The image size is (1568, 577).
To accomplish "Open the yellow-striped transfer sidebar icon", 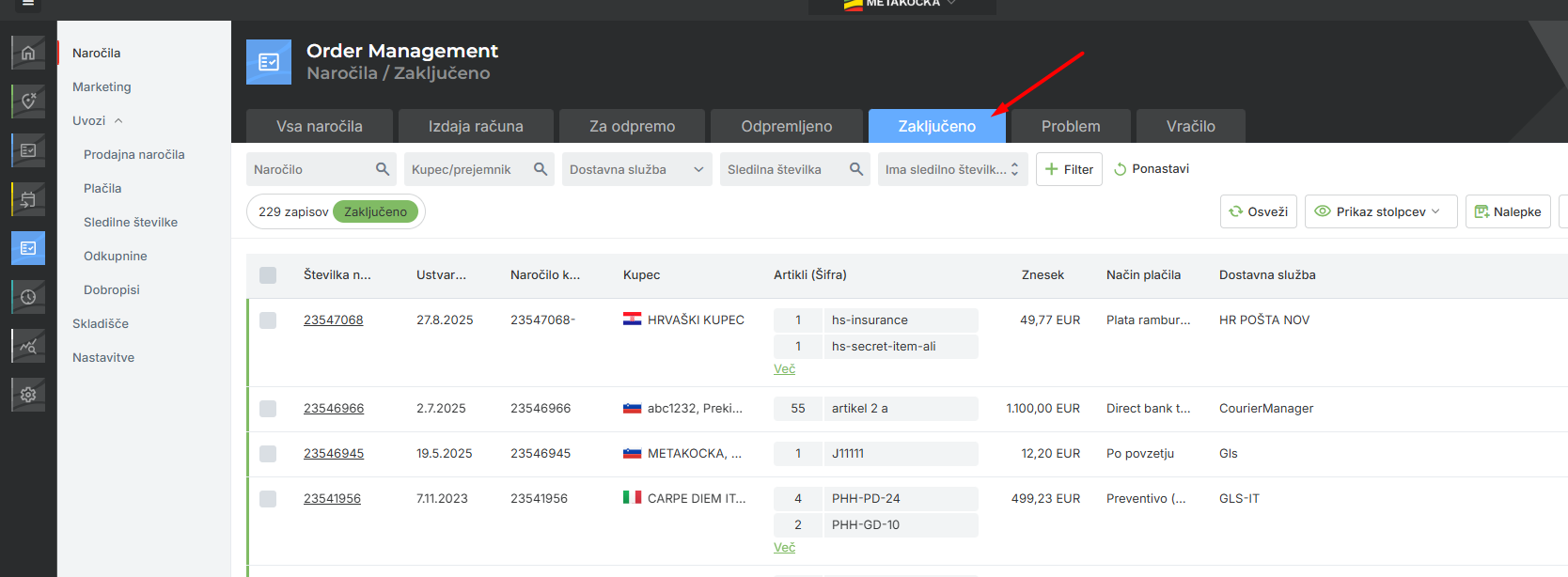I will coord(28,199).
